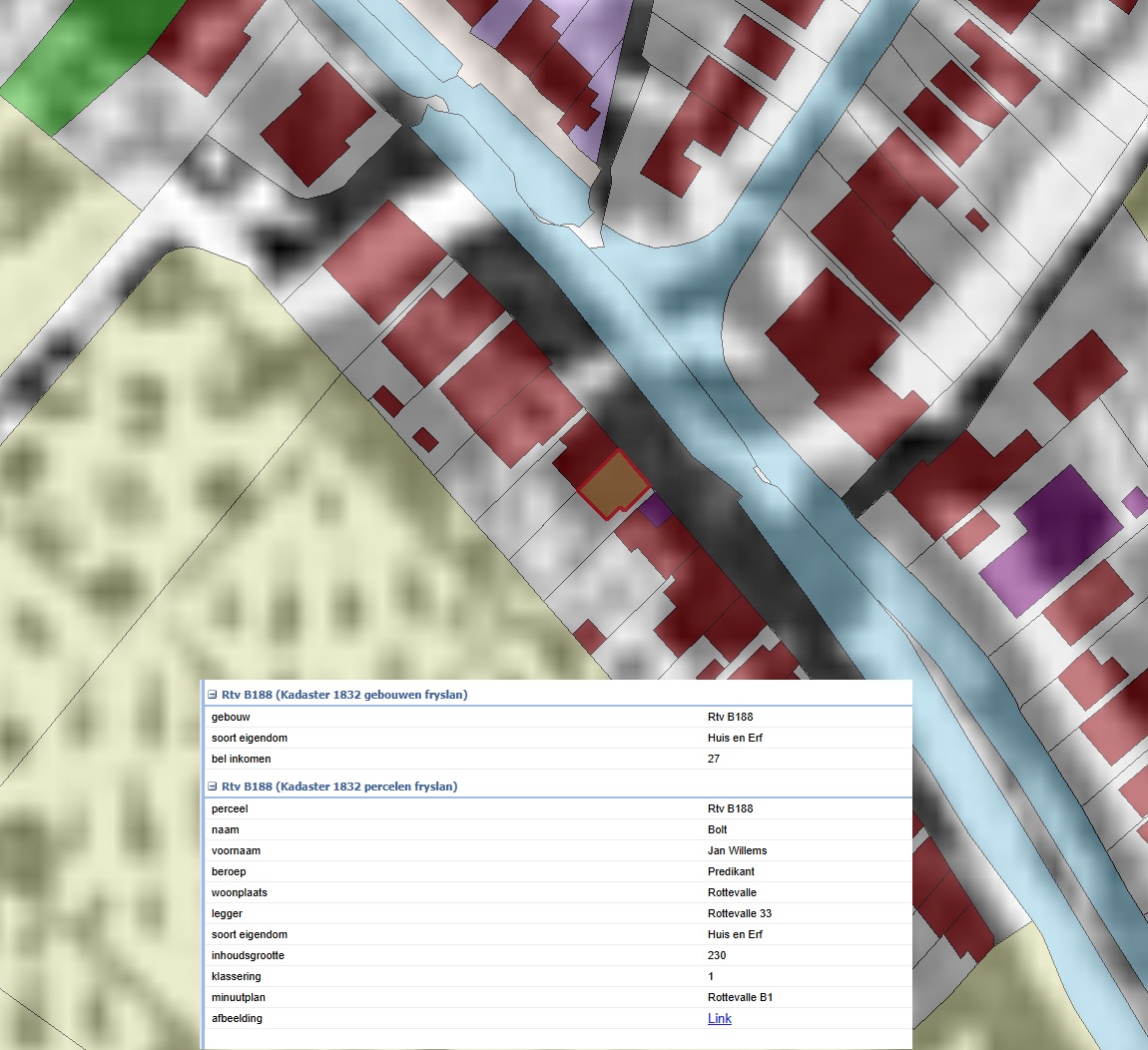The height and width of the screenshot is (1050, 1148).
Task: Select the 'bel inkomen' row
Action: [242, 759]
